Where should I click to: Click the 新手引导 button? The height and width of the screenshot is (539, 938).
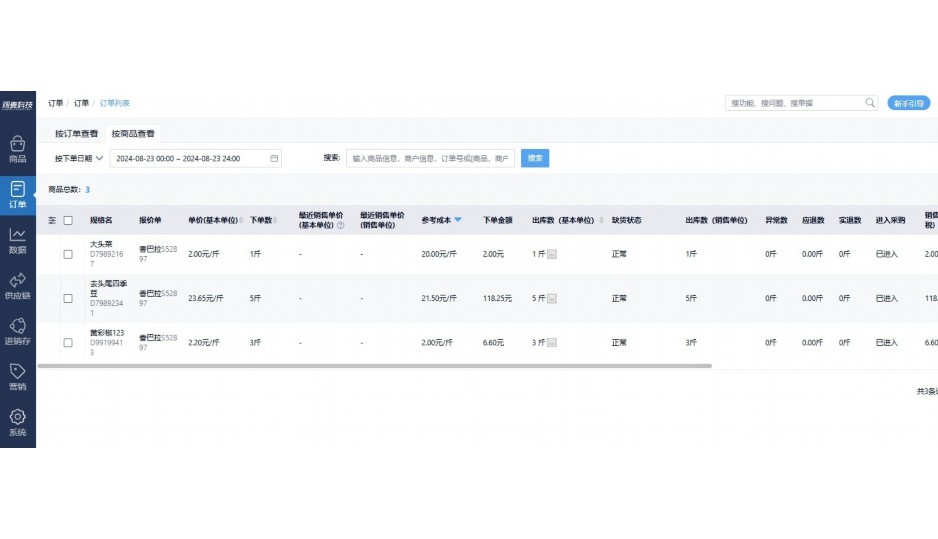click(x=908, y=103)
